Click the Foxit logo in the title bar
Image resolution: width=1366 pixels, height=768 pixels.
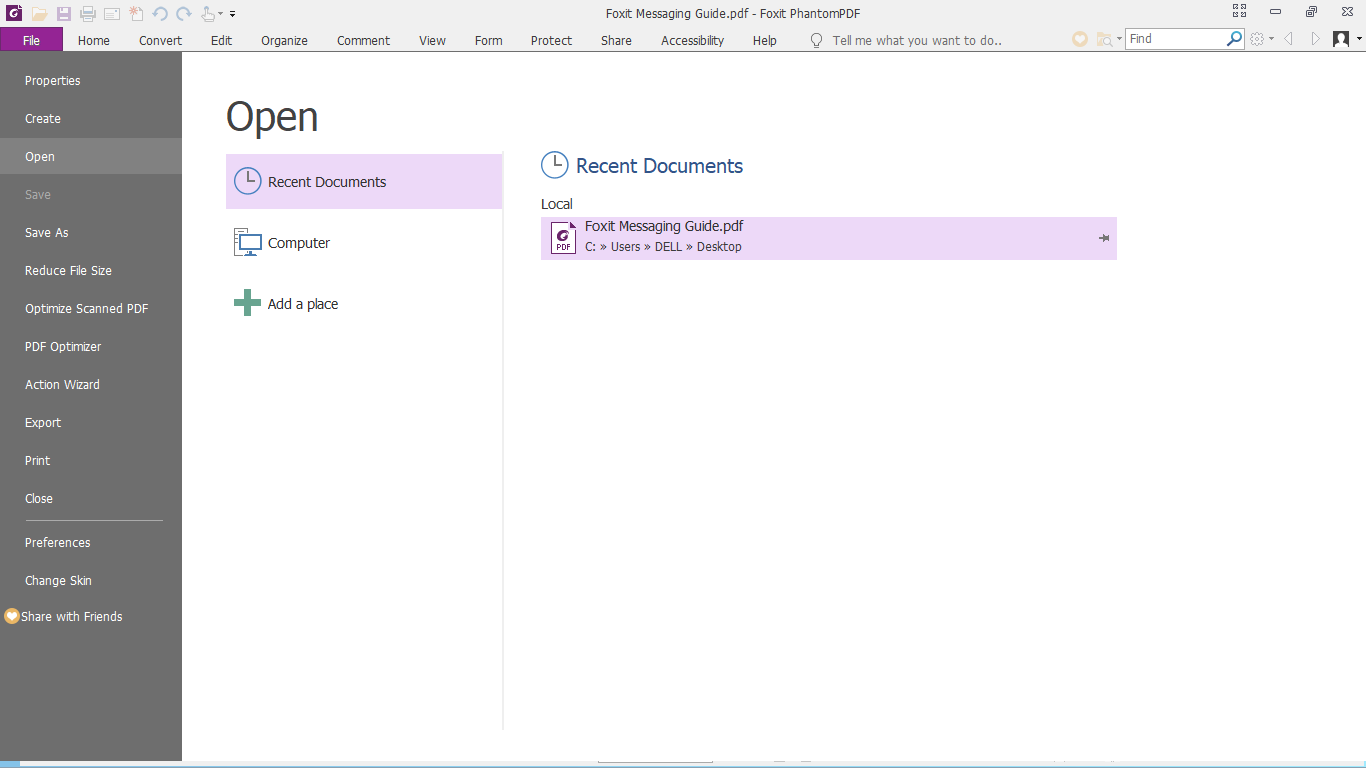pyautogui.click(x=14, y=13)
